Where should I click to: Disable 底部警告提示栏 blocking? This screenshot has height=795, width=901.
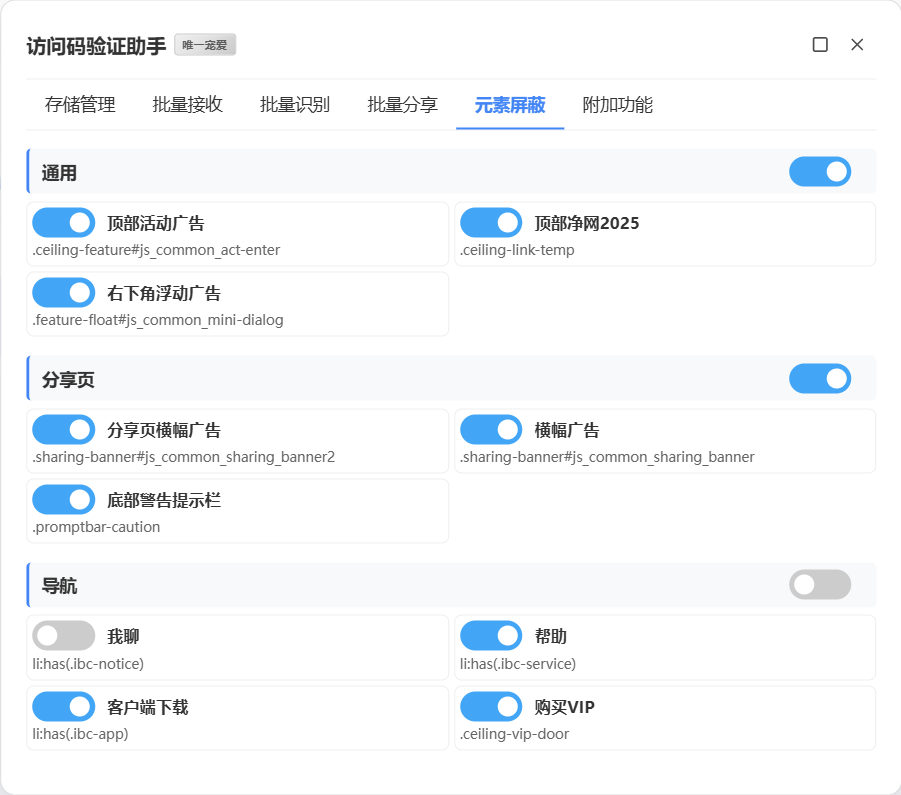pos(64,500)
